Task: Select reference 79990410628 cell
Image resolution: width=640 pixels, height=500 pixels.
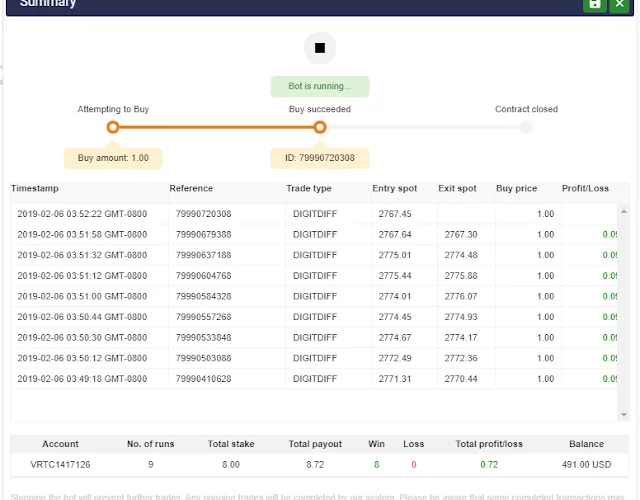Action: click(x=203, y=379)
